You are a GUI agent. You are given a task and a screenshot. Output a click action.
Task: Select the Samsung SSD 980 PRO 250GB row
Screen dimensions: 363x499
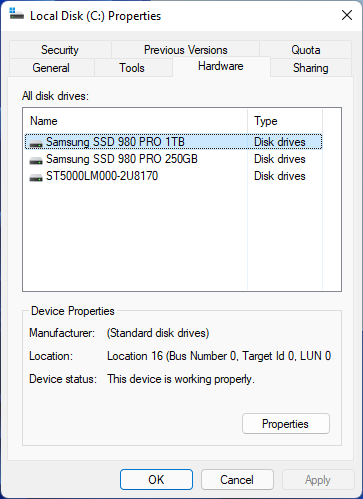[173, 159]
